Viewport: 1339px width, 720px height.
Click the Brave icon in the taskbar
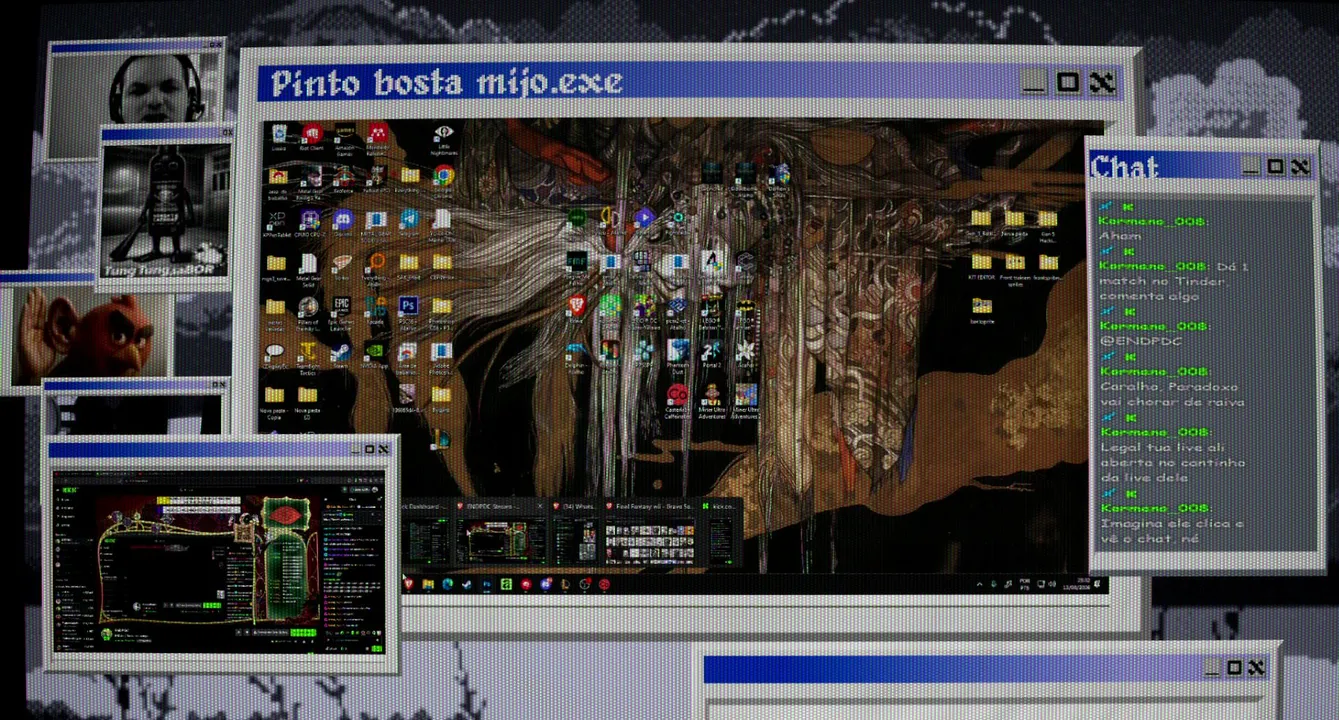point(408,584)
